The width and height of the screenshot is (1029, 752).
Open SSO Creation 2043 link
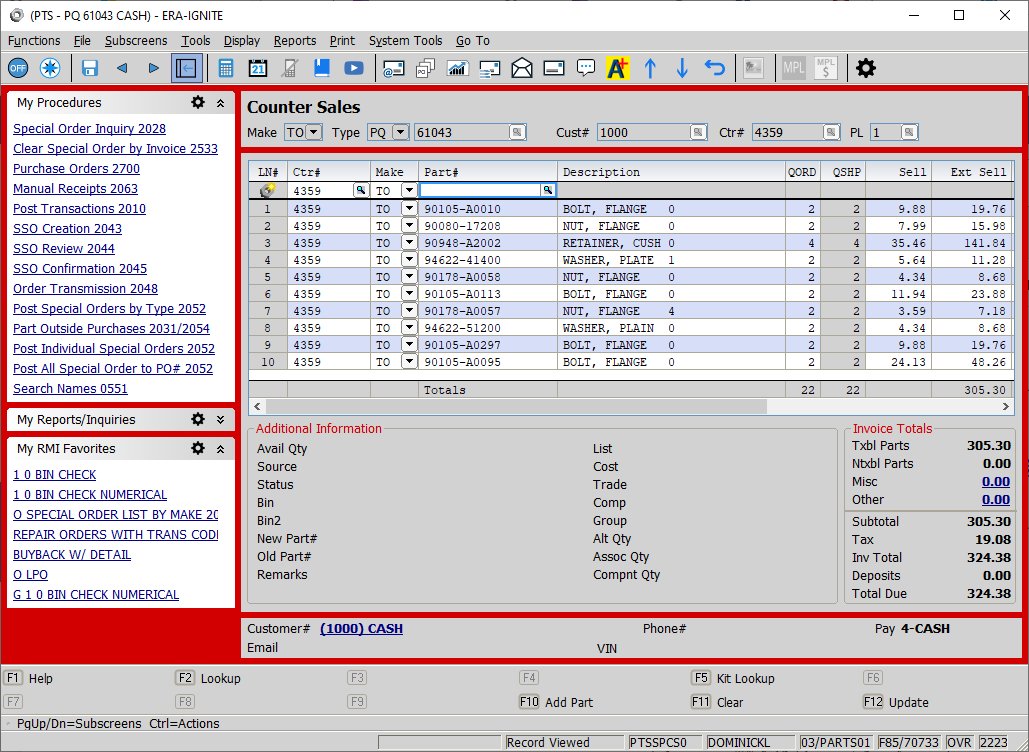point(68,228)
